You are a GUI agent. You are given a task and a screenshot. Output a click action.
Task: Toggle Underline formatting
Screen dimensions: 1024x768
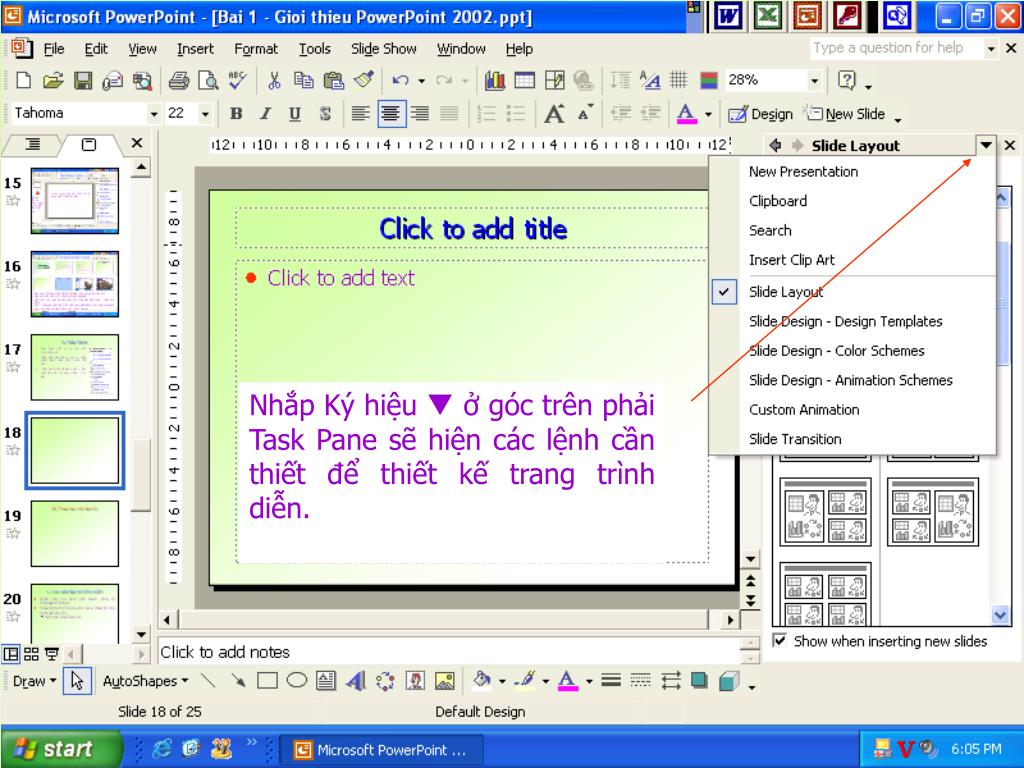(295, 114)
